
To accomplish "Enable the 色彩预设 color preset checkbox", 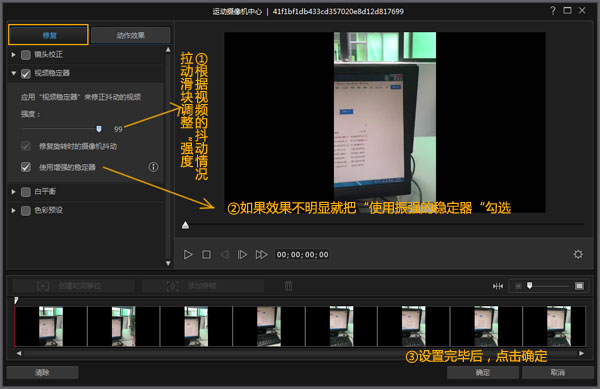I will point(26,211).
